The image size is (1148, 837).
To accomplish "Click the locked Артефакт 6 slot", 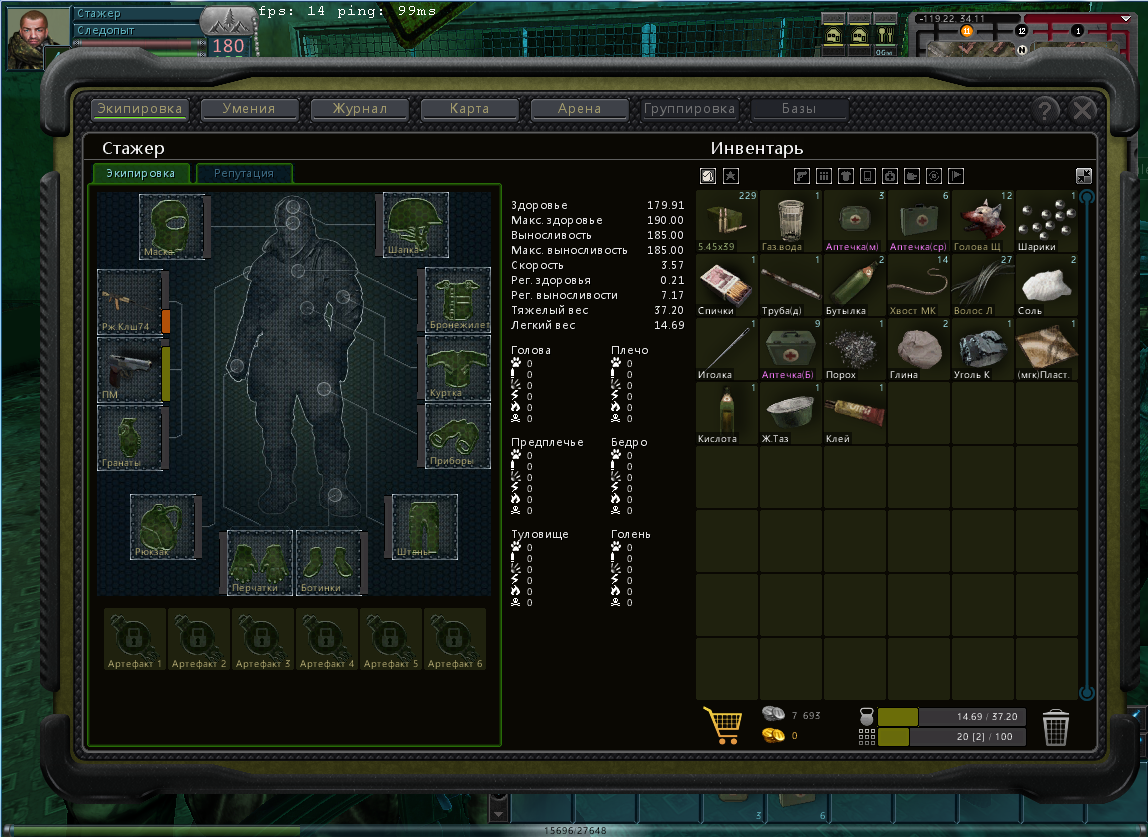I will 455,639.
